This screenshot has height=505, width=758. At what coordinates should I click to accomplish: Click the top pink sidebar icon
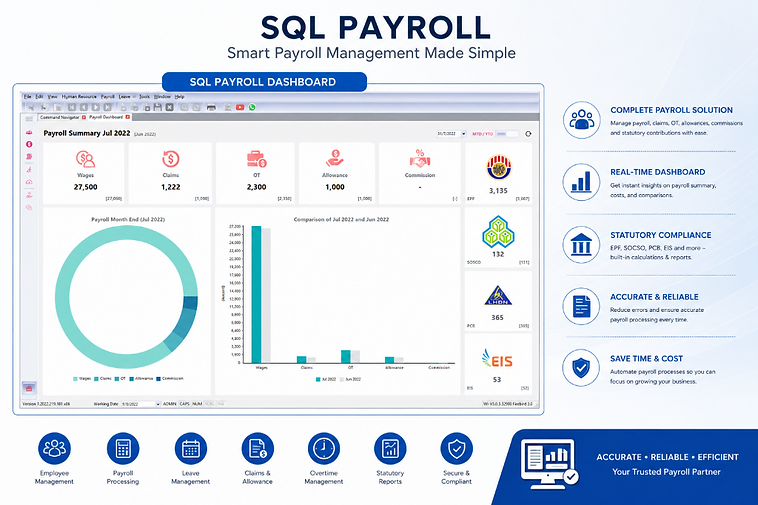[x=29, y=132]
